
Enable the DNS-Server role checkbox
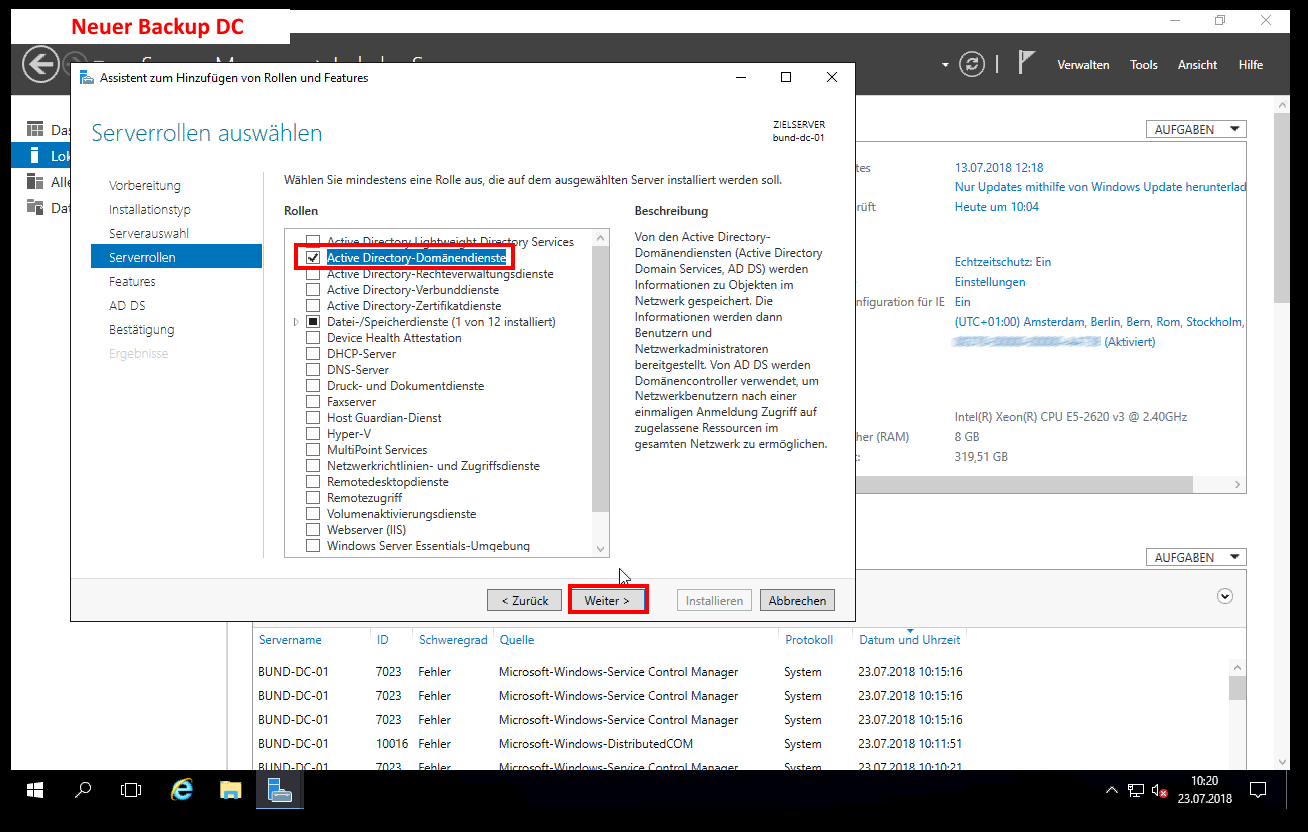pos(313,370)
